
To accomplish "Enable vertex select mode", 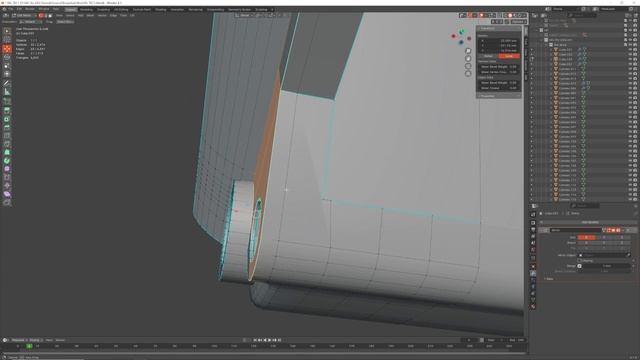I will tap(41, 16).
